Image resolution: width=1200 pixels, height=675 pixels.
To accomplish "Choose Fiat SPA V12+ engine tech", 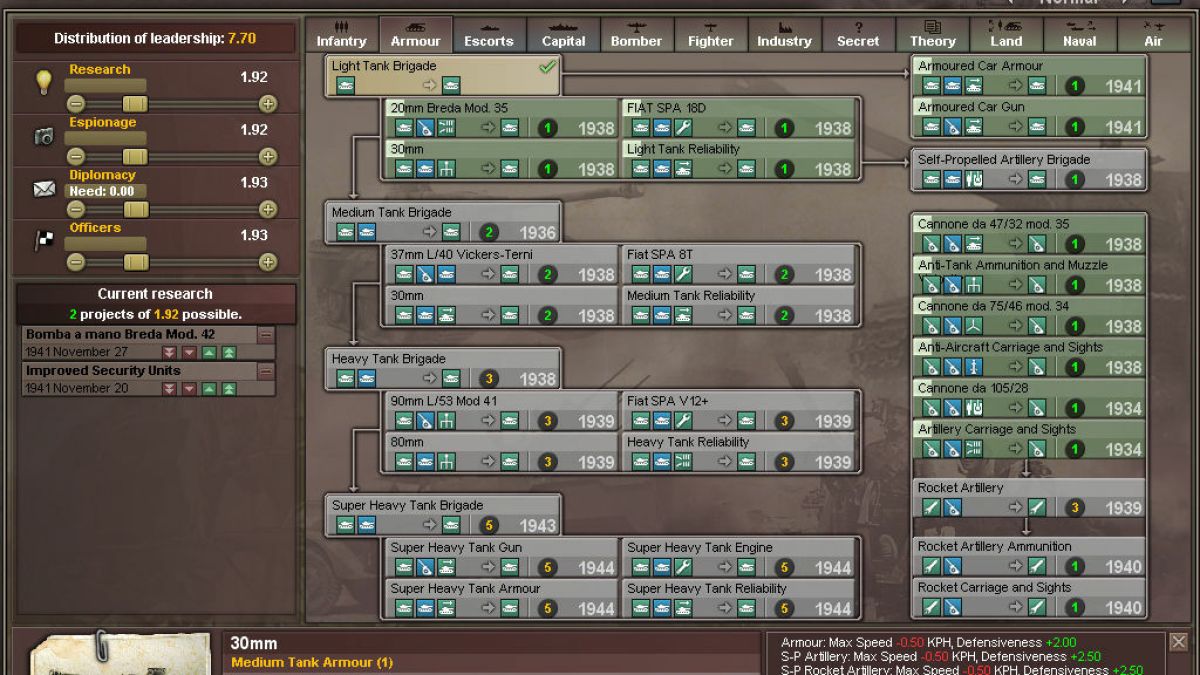I will click(739, 411).
